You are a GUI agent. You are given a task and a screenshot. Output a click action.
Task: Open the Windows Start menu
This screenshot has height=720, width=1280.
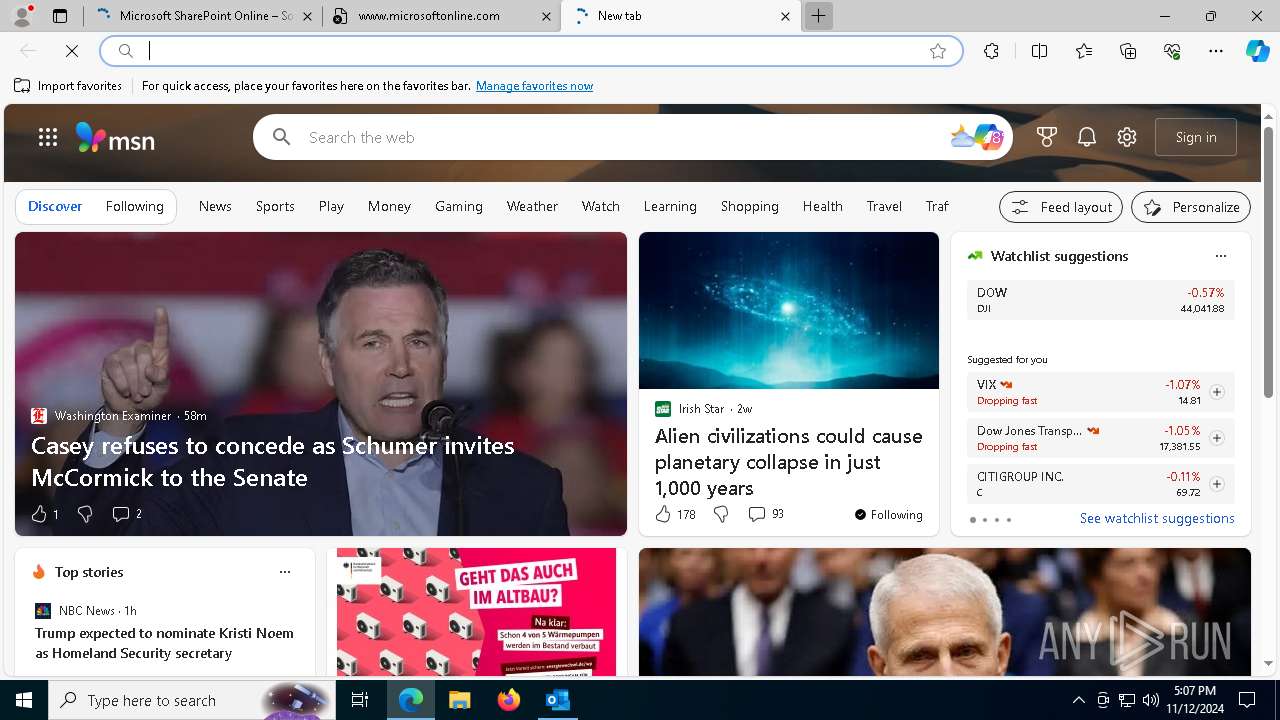coord(24,700)
